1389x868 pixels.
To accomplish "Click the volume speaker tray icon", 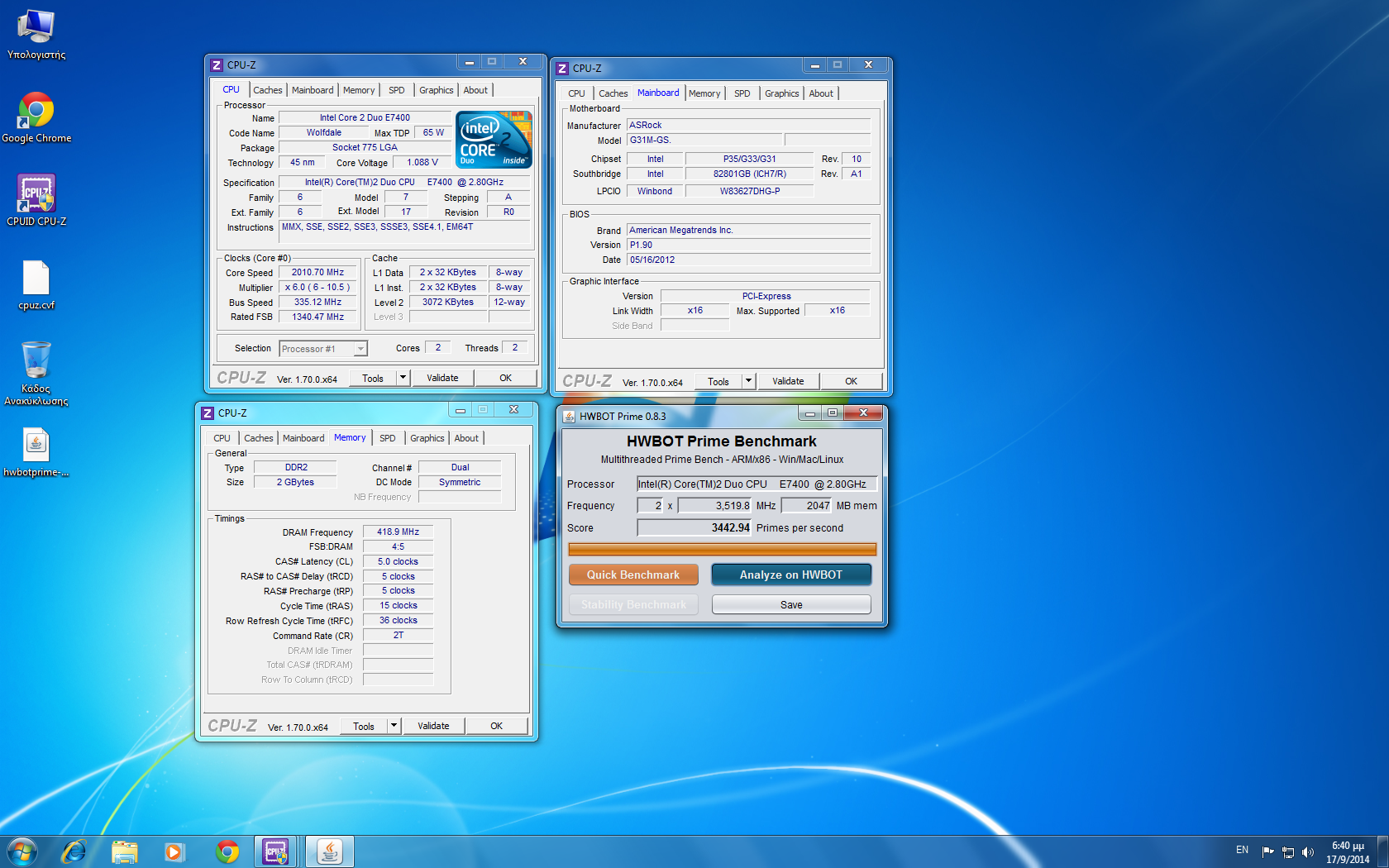I will tap(1308, 851).
